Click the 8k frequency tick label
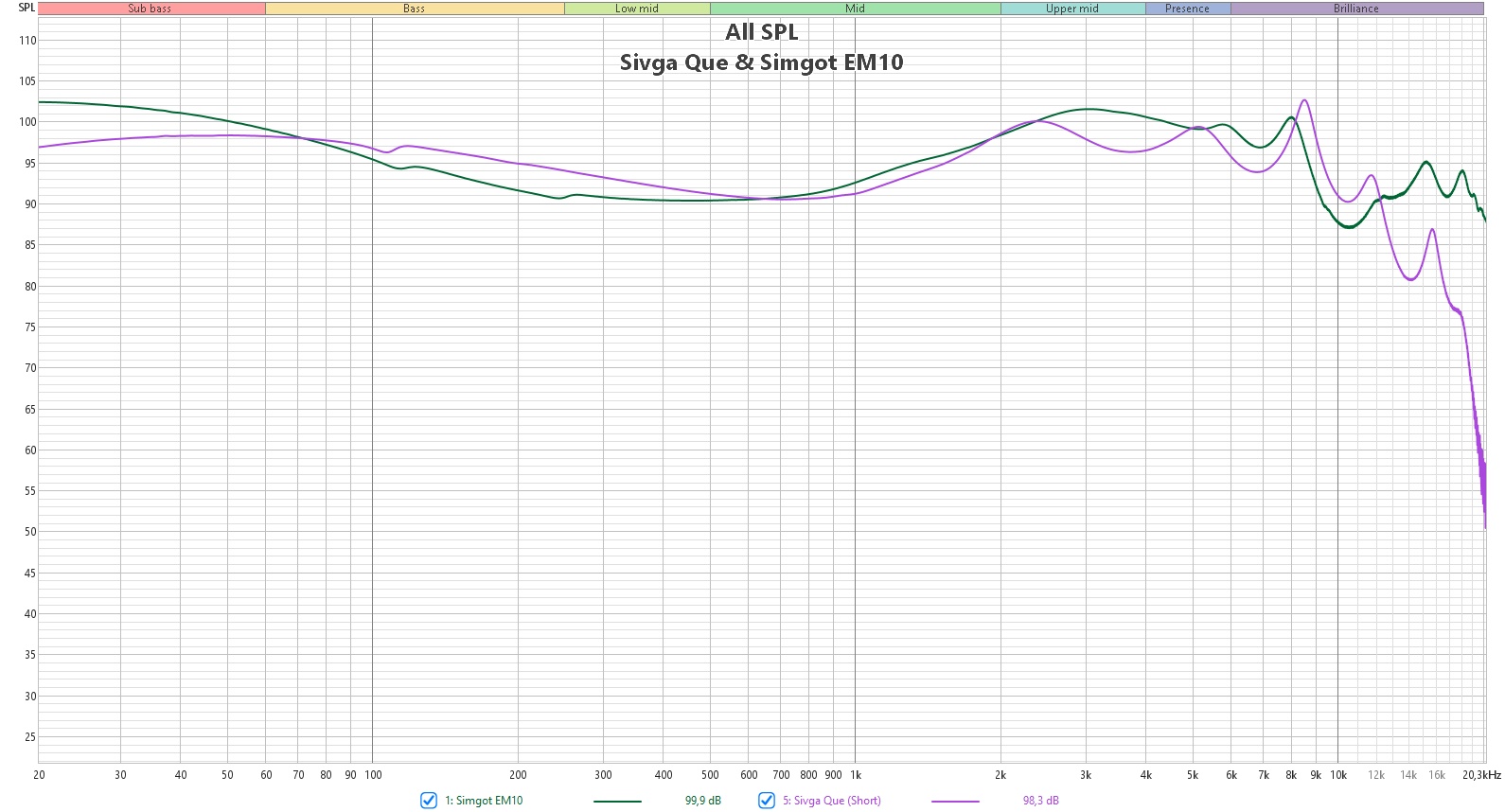The image size is (1505, 812). coord(1291,775)
